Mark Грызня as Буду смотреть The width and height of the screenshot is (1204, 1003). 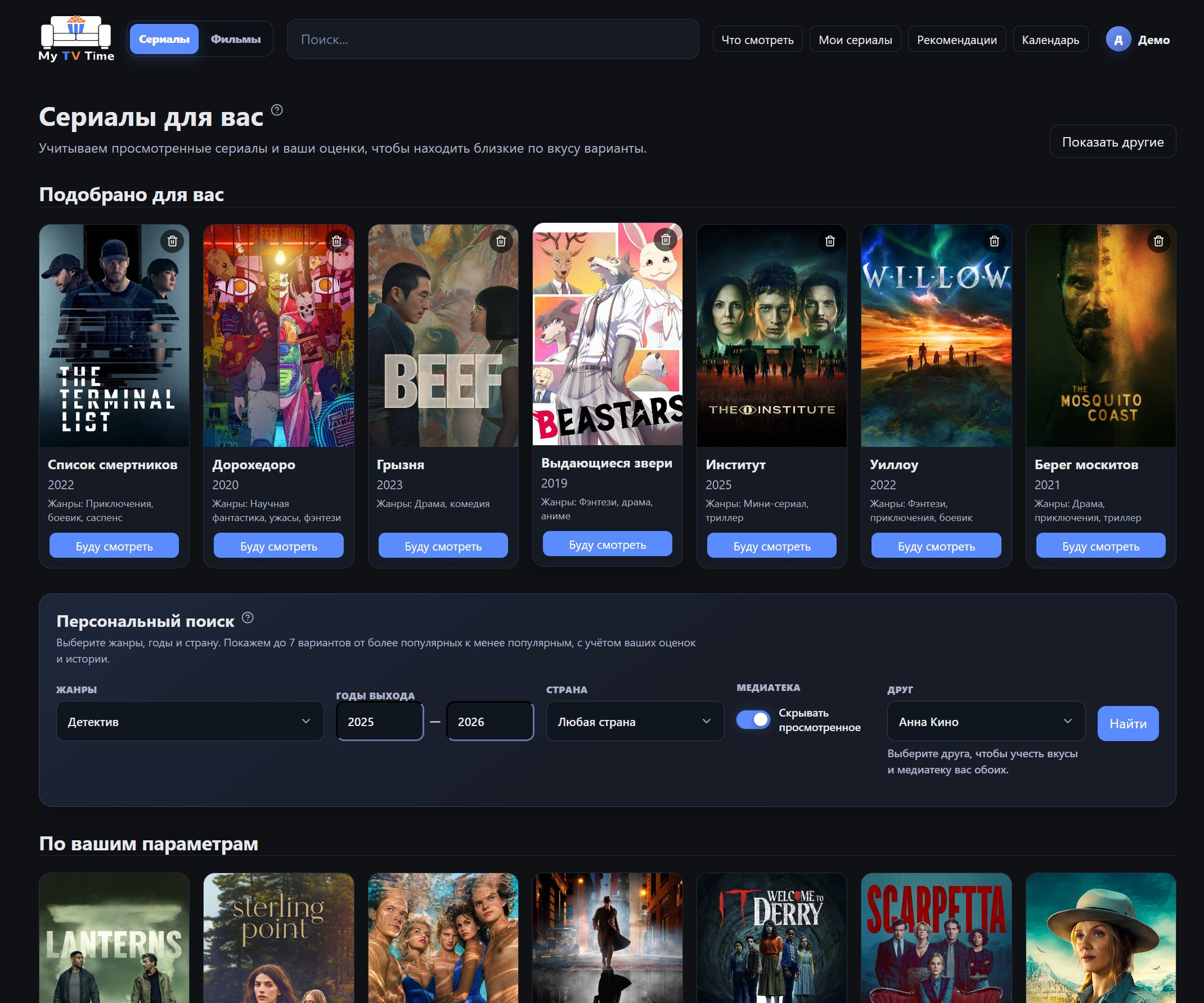click(x=443, y=546)
